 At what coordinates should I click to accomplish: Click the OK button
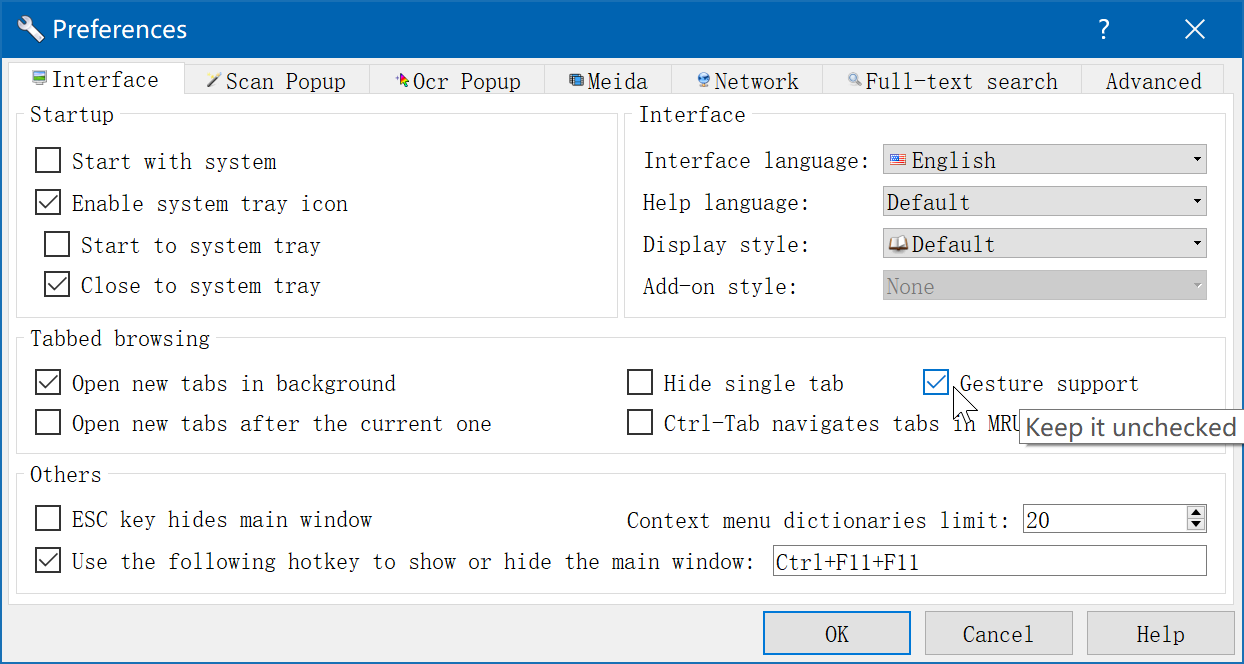(x=836, y=633)
